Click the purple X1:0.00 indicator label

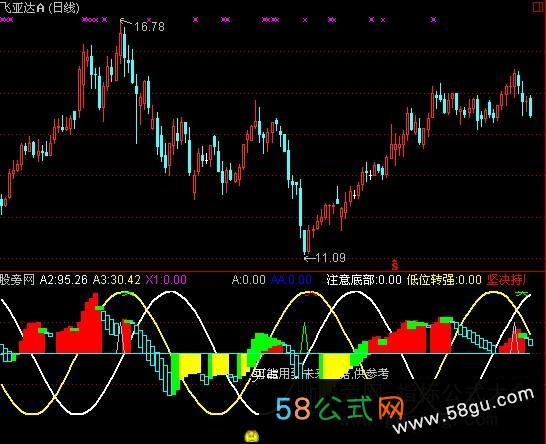point(166,280)
